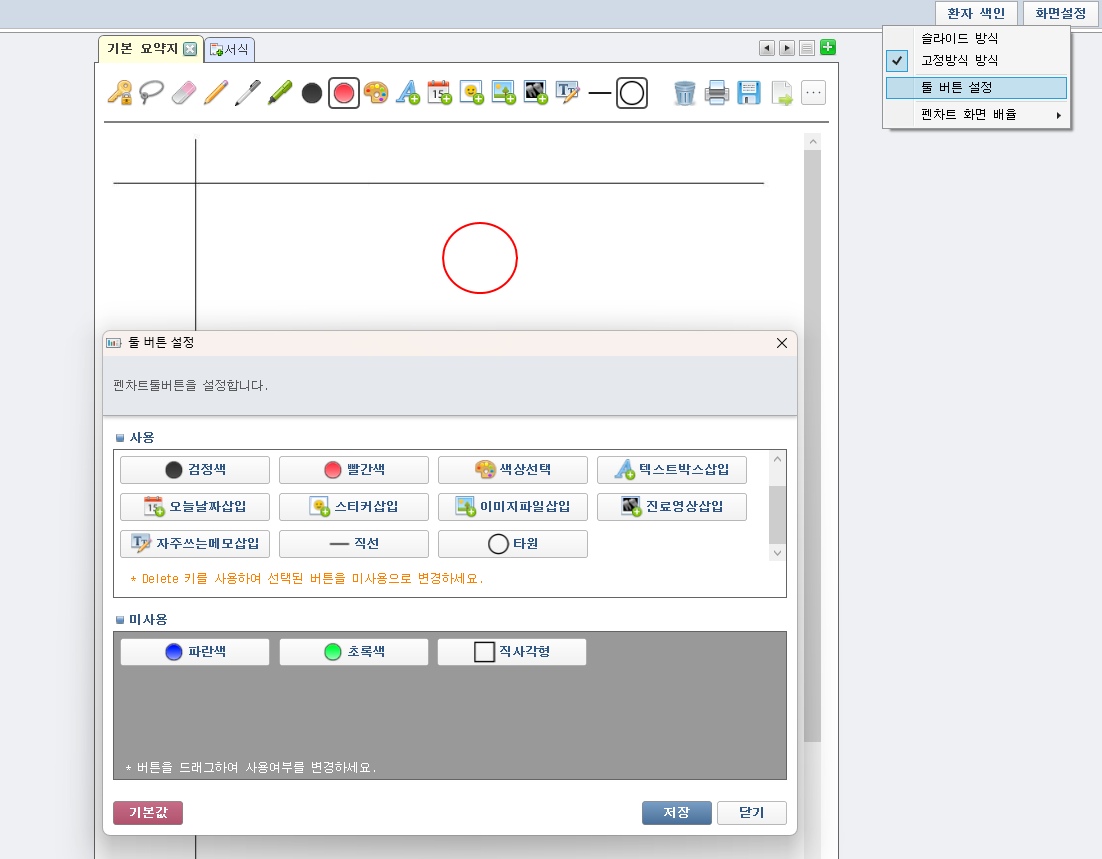Click the 저장 button in dialog
The image size is (1102, 859).
tap(676, 813)
